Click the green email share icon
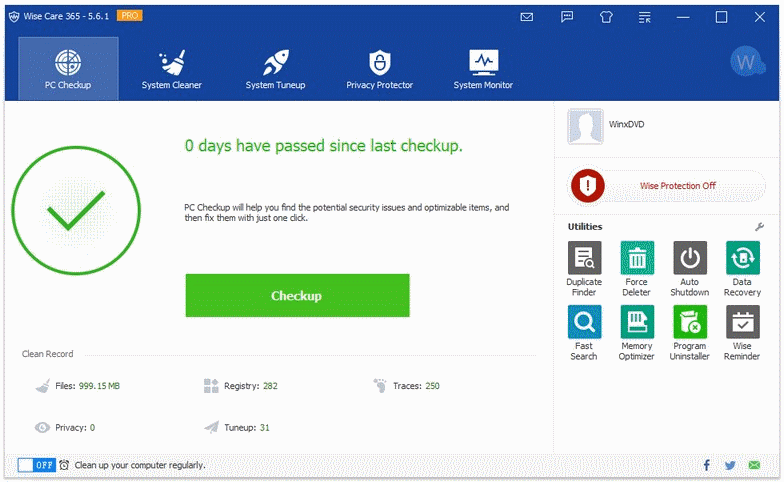 pyautogui.click(x=754, y=466)
